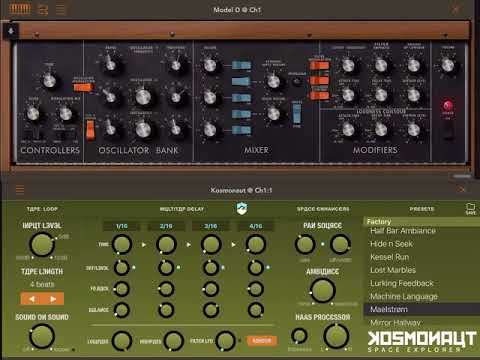Image resolution: width=480 pixels, height=360 pixels.
Task: Click the Filter Emphasis knob
Action: click(x=381, y=65)
